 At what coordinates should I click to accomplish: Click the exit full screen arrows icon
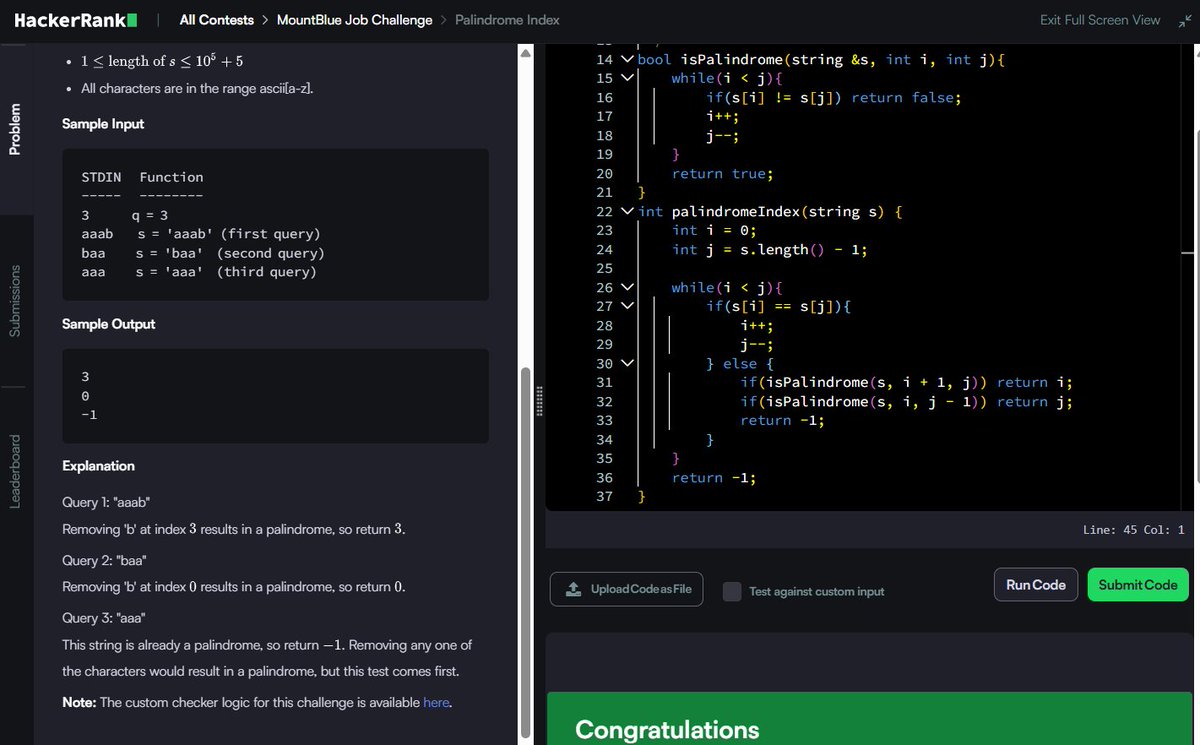pos(1184,20)
